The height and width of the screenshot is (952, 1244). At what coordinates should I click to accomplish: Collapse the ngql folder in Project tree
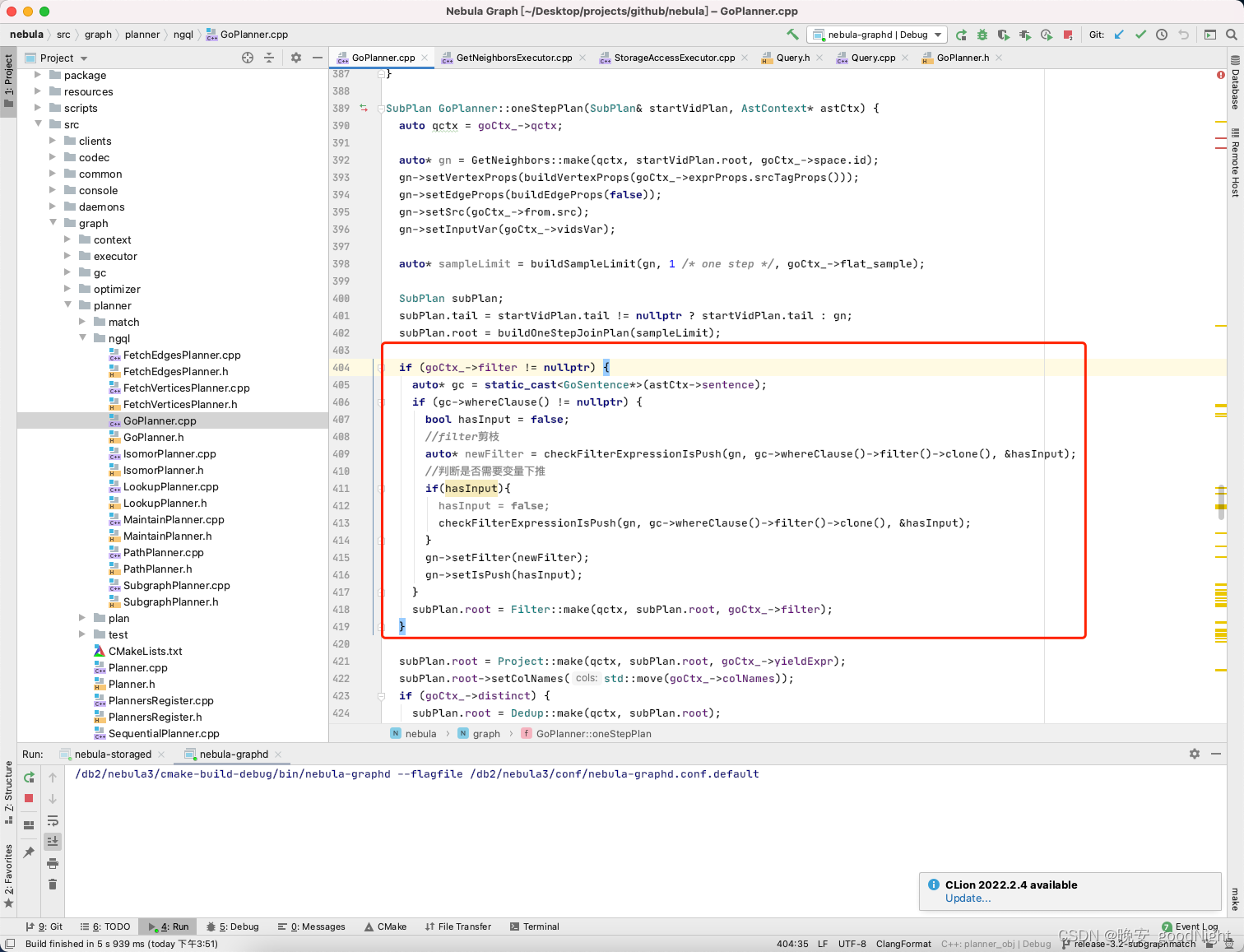click(82, 338)
